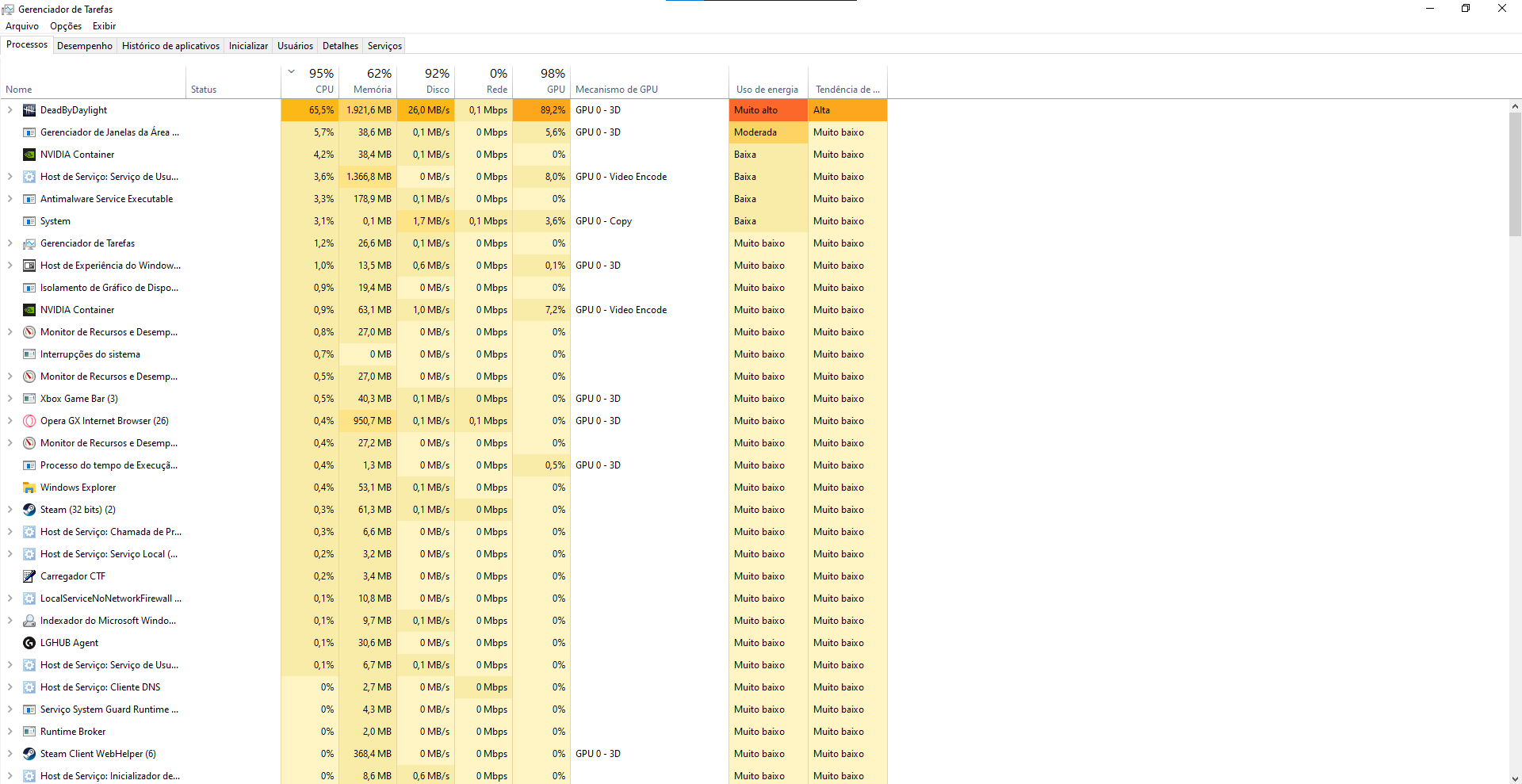This screenshot has width=1522, height=784.
Task: Expand the DeadByDaylight process group
Action: (x=10, y=110)
